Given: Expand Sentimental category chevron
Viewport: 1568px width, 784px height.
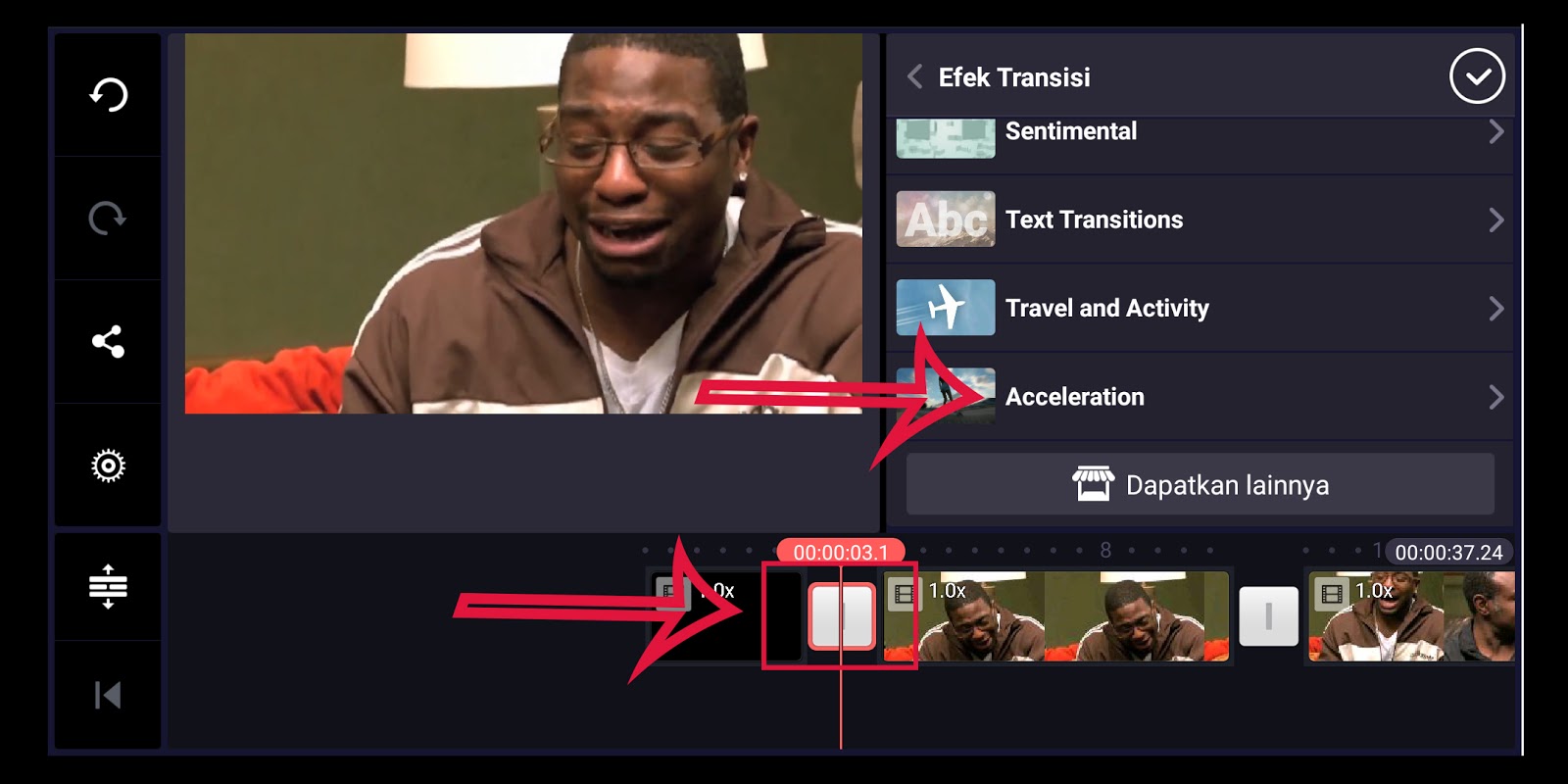Looking at the screenshot, I should click(1495, 131).
